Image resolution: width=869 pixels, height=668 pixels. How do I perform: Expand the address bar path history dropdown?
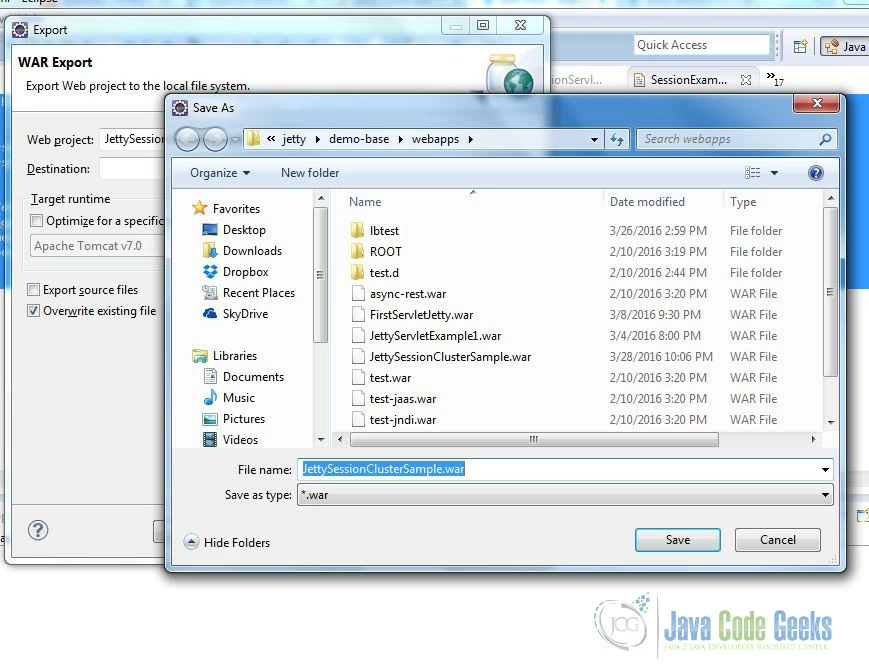[x=594, y=139]
